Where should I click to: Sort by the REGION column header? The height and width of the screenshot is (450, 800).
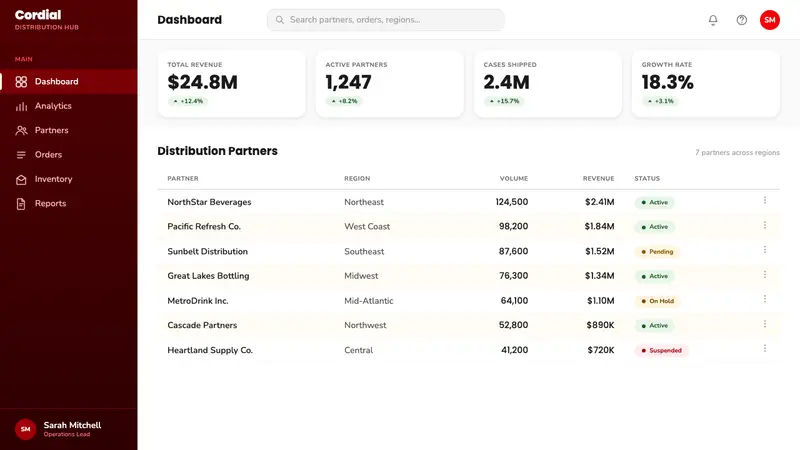tap(357, 179)
